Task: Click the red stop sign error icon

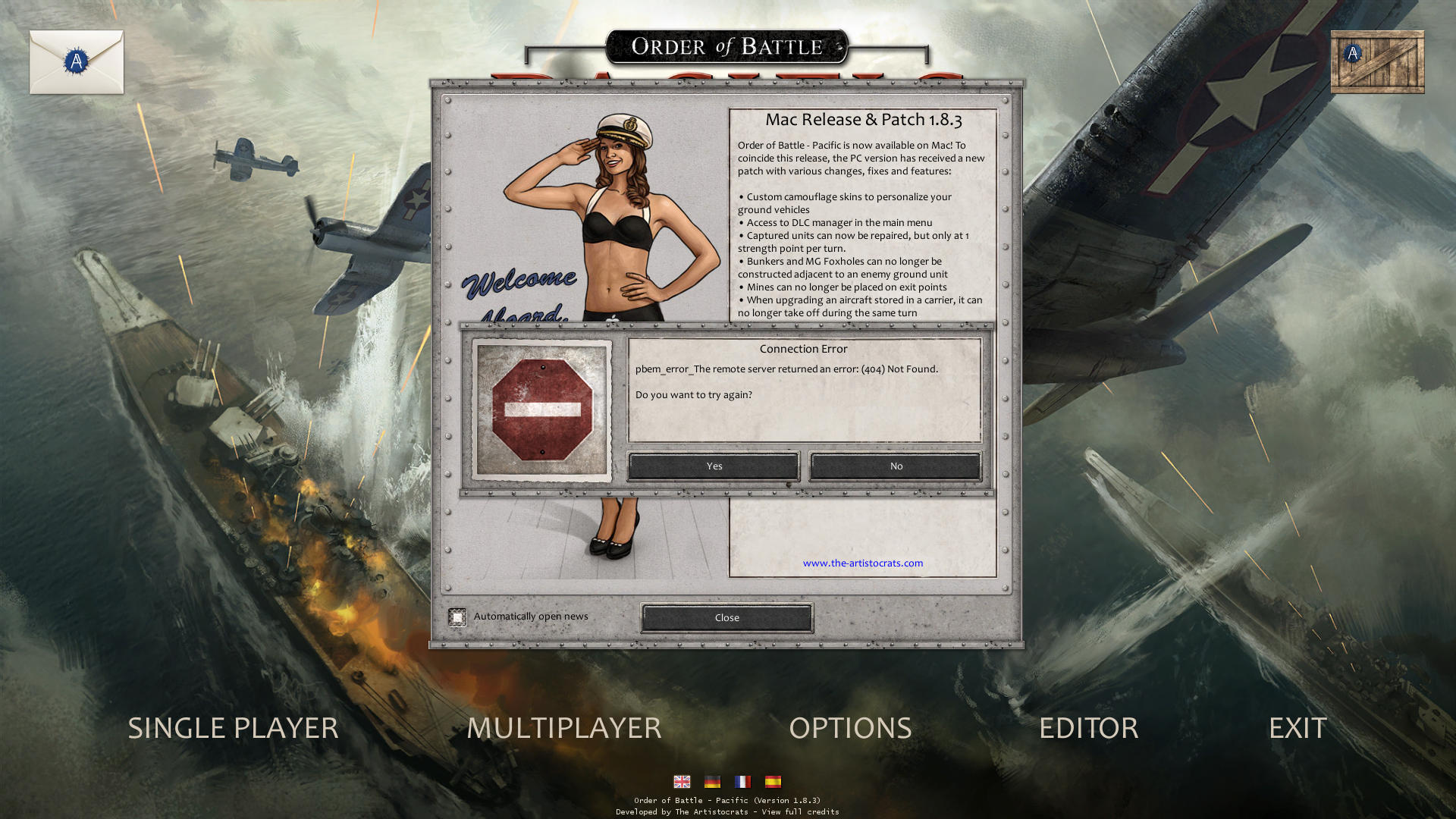Action: pos(541,410)
